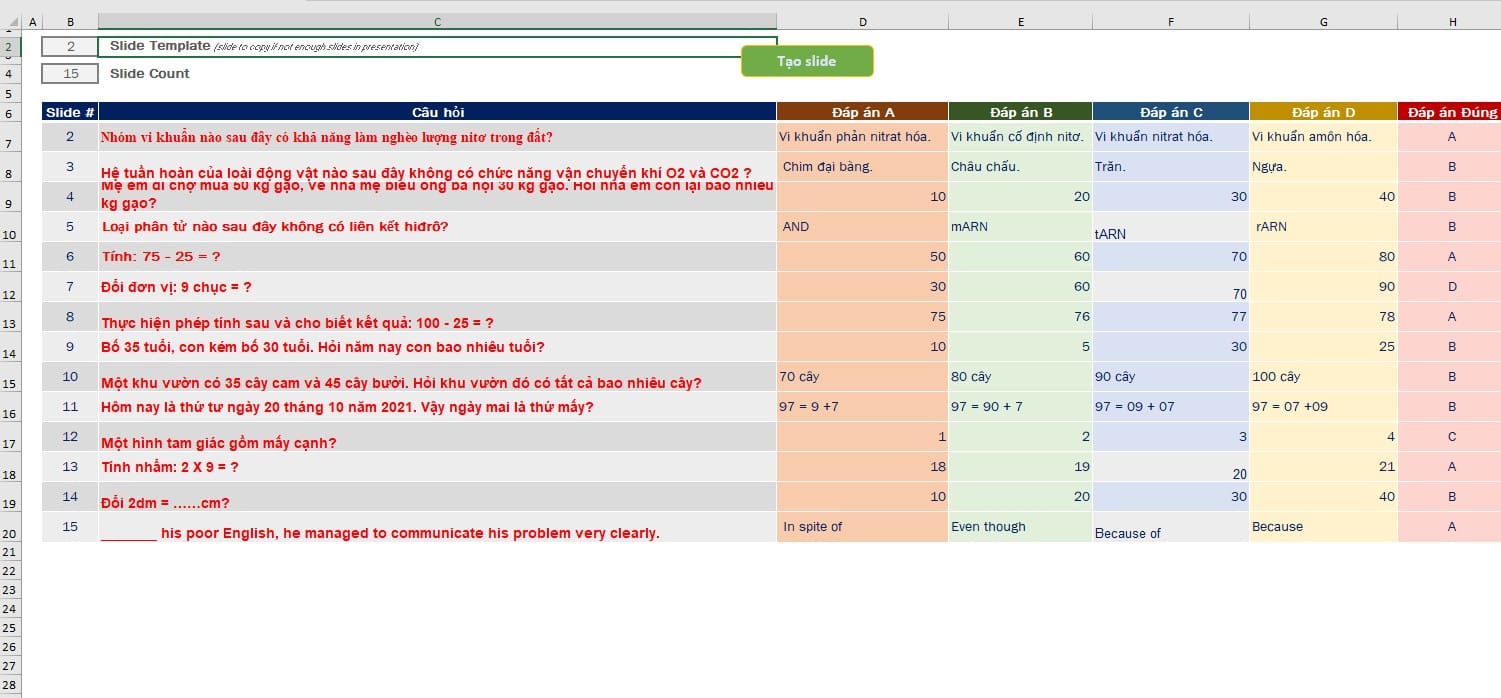Viewport: 1501px width, 698px height.
Task: Select answer Vi khuẩn cố định nitơ
Action: [x=1020, y=137]
